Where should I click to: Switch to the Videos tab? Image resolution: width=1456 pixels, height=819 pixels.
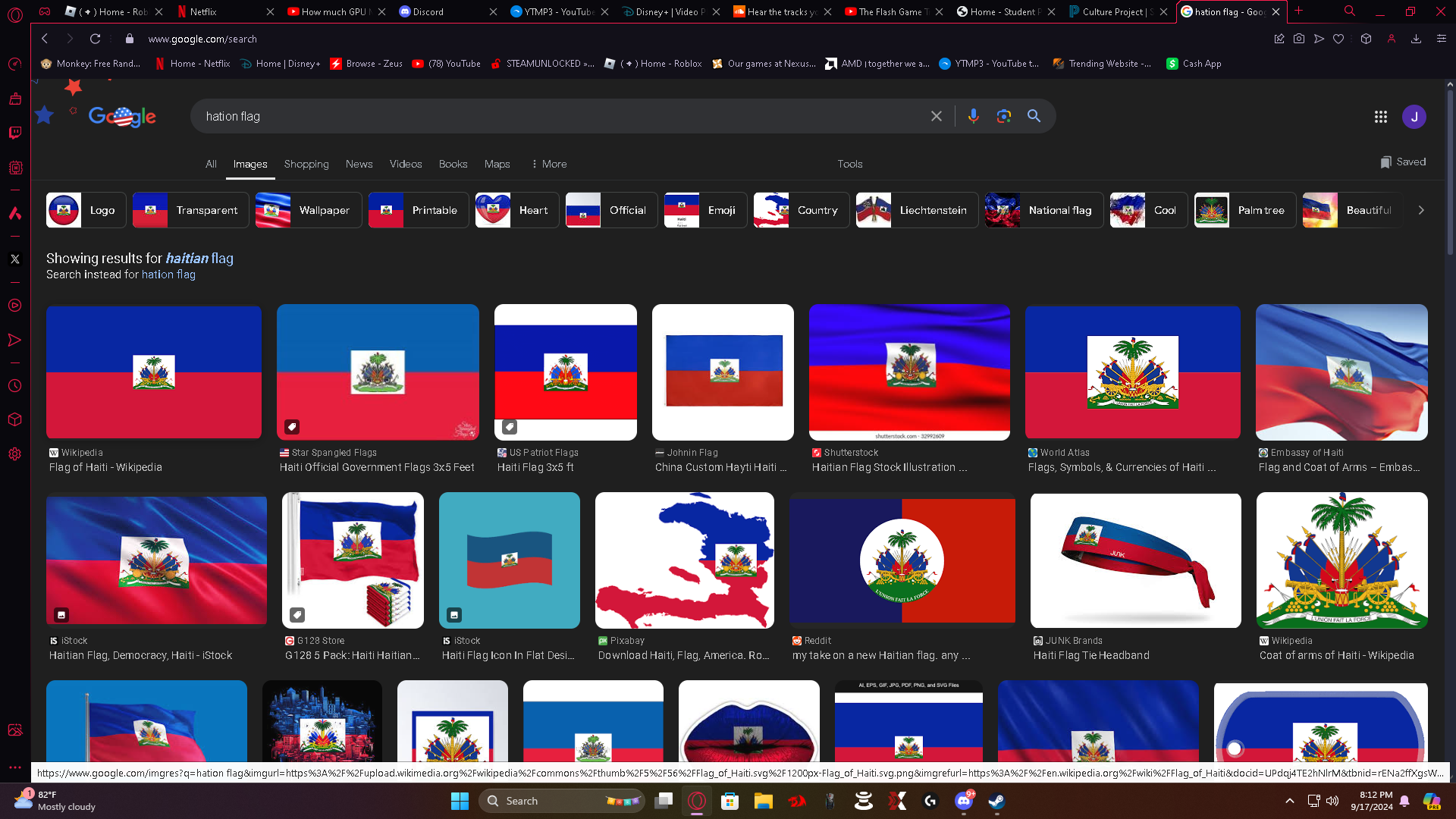tap(405, 164)
